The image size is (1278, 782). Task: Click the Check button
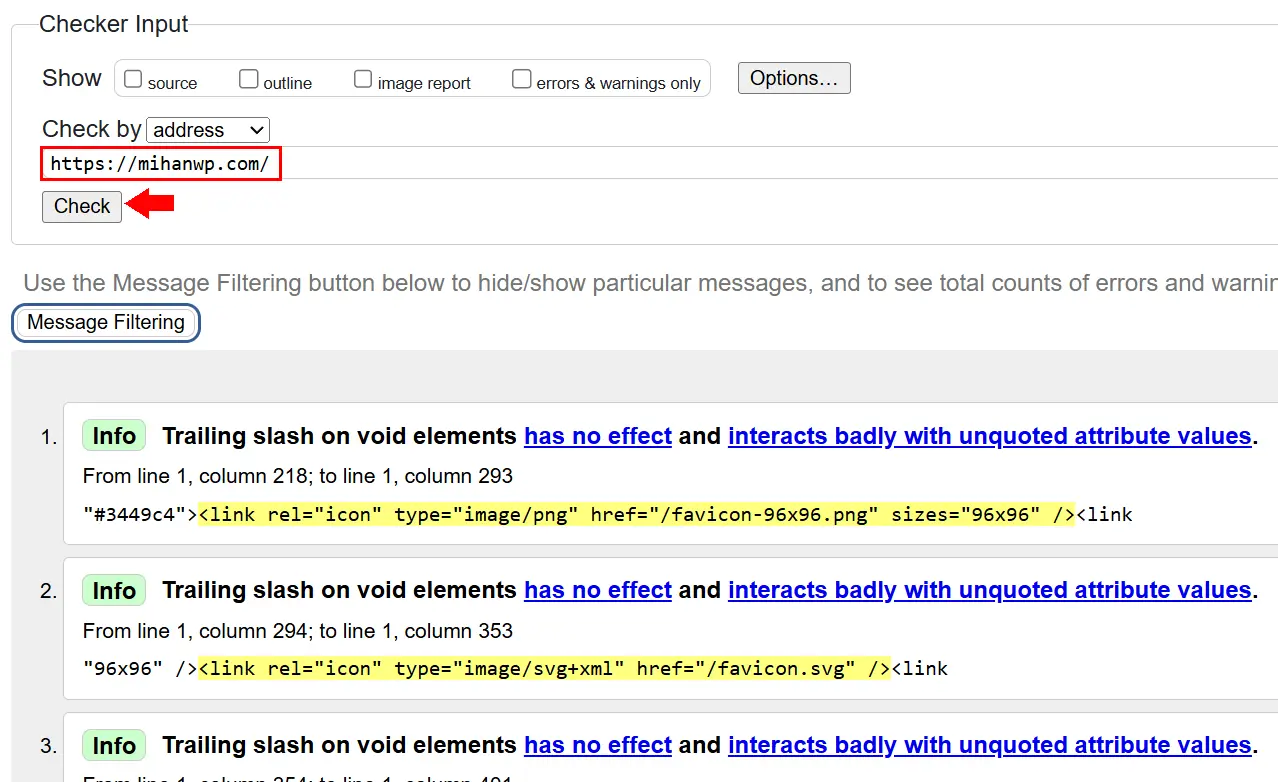[x=82, y=206]
